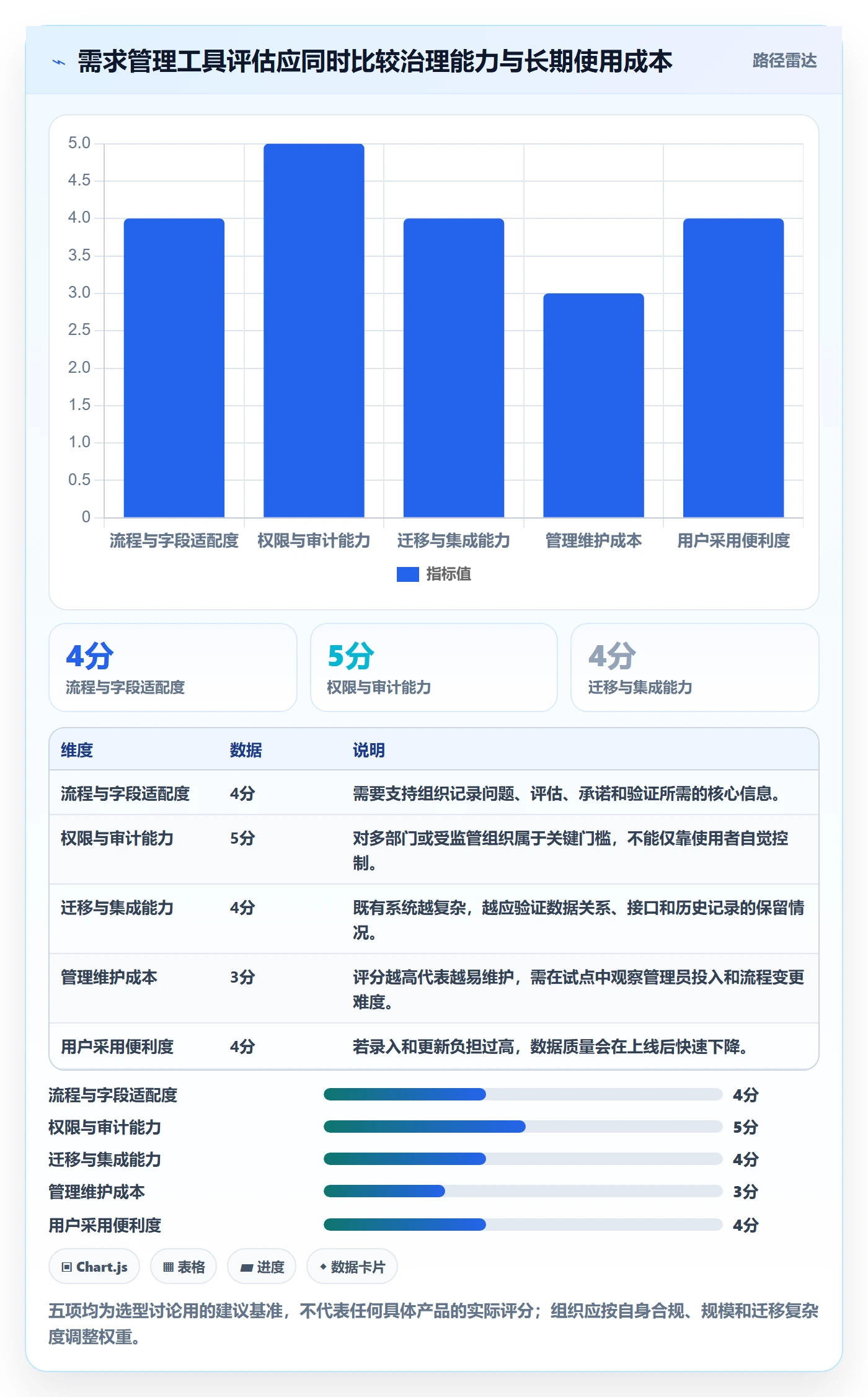The width and height of the screenshot is (868, 1397).
Task: Click the 维度 column header
Action: [77, 750]
